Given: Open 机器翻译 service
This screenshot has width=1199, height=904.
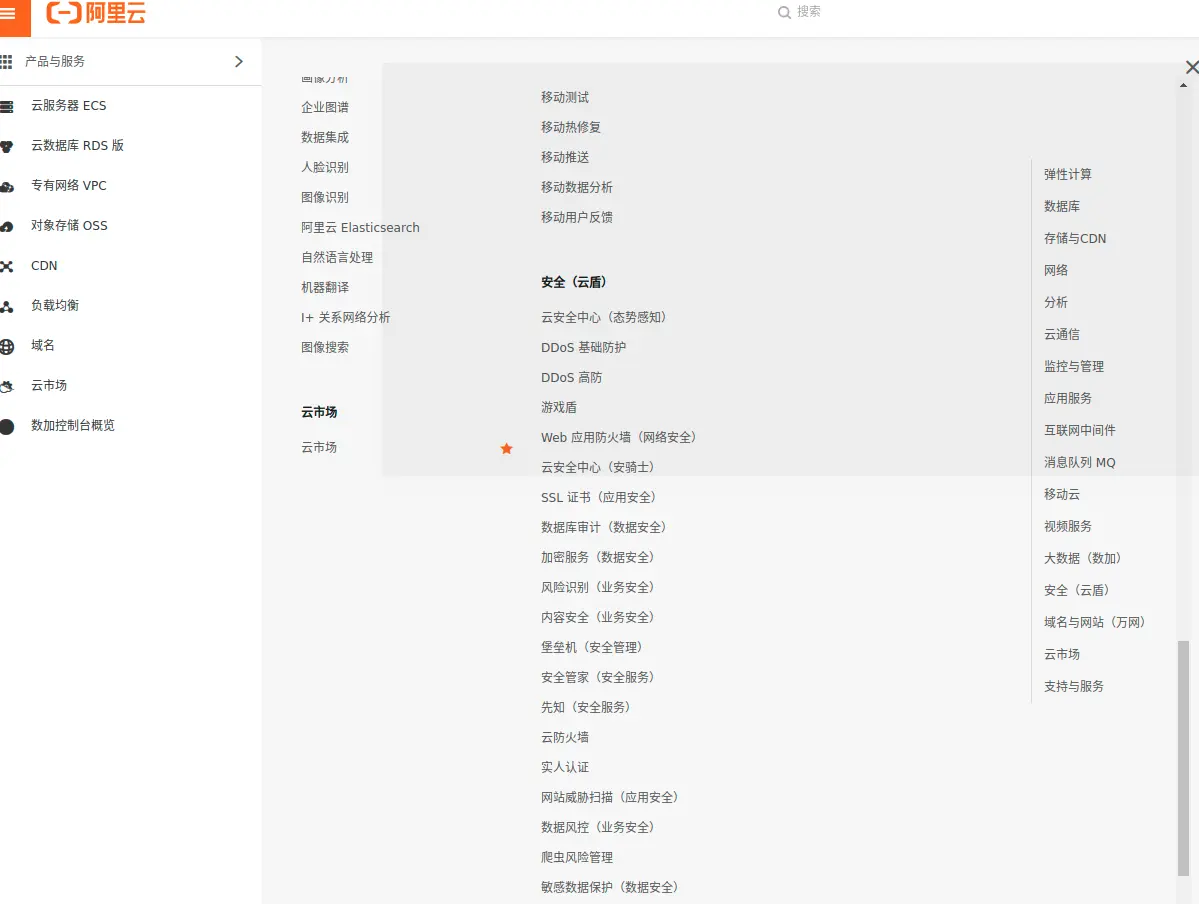Looking at the screenshot, I should pyautogui.click(x=325, y=288).
